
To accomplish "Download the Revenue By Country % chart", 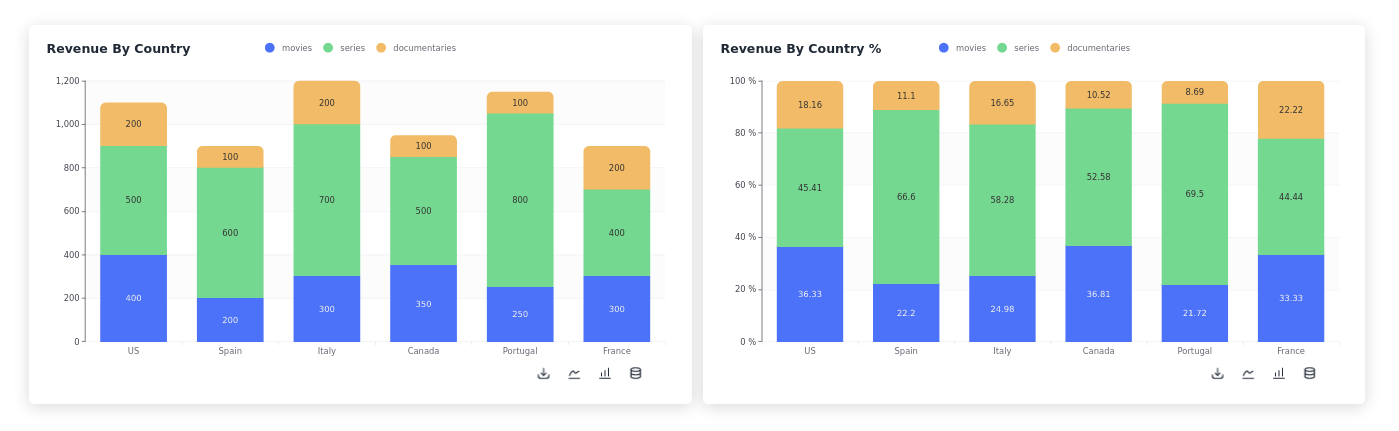I will (x=1217, y=373).
